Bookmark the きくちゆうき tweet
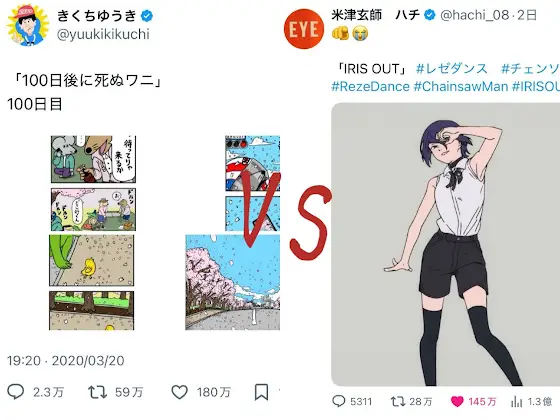Viewport: 560px width, 420px height. click(x=261, y=392)
